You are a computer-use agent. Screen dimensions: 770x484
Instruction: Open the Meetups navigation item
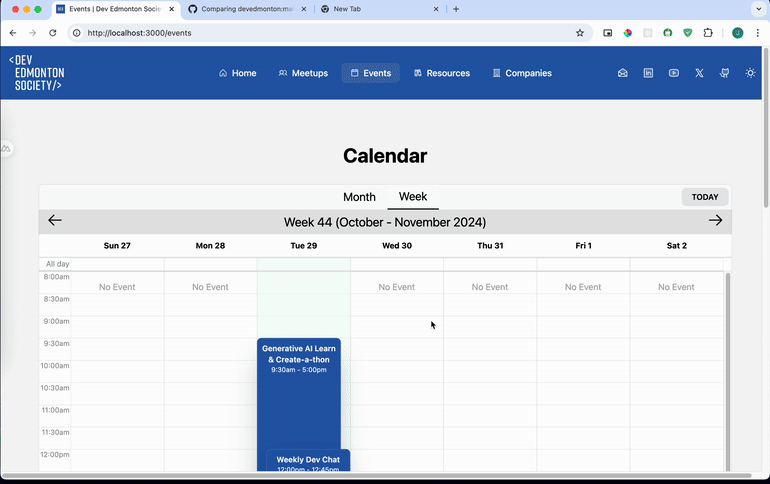[303, 73]
